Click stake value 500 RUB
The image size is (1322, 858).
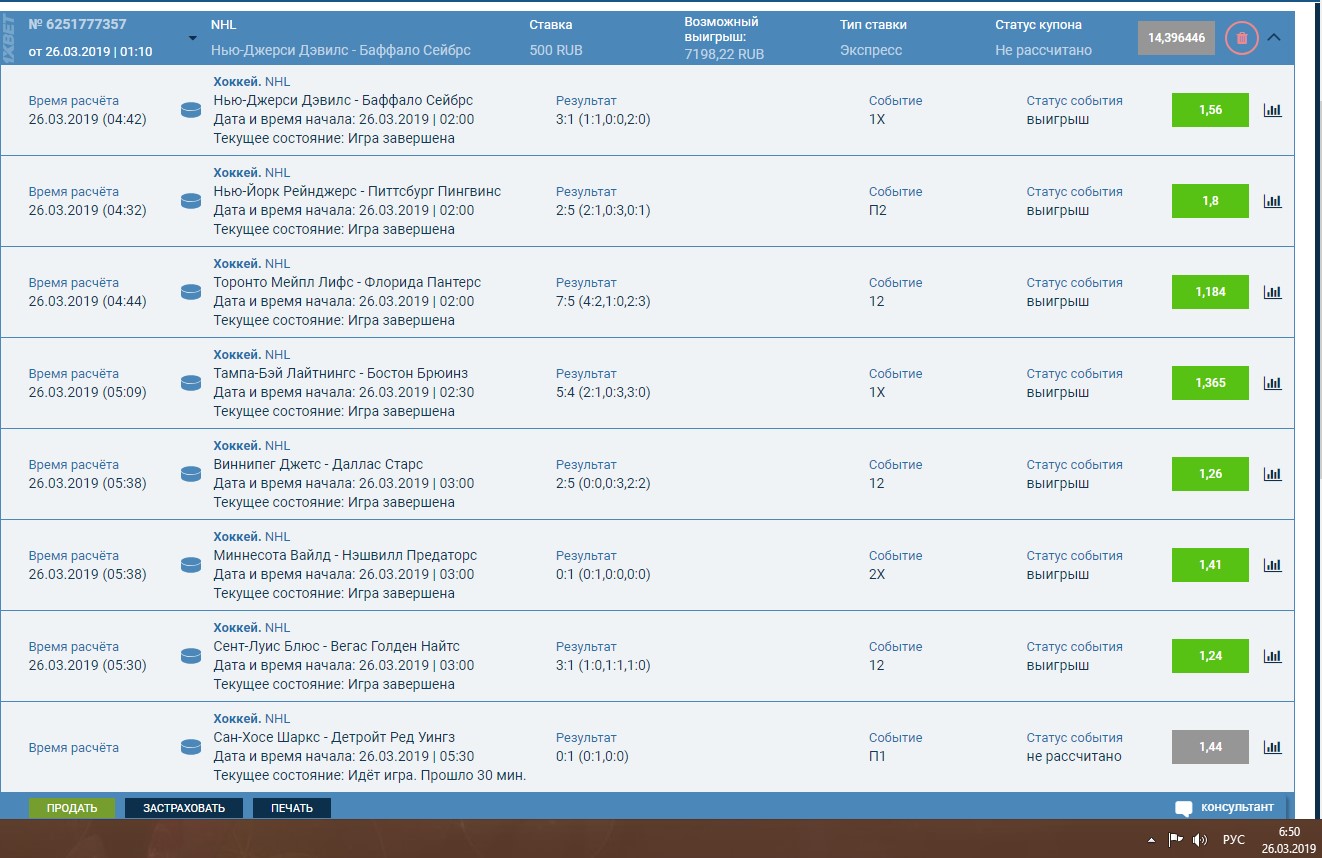(x=556, y=50)
